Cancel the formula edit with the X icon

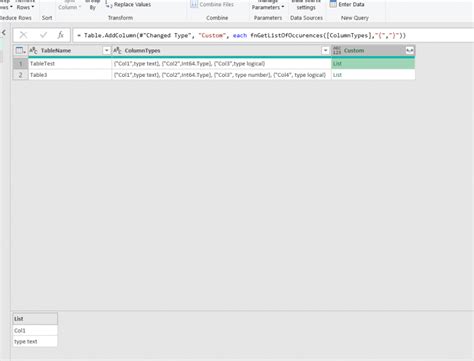[23, 35]
